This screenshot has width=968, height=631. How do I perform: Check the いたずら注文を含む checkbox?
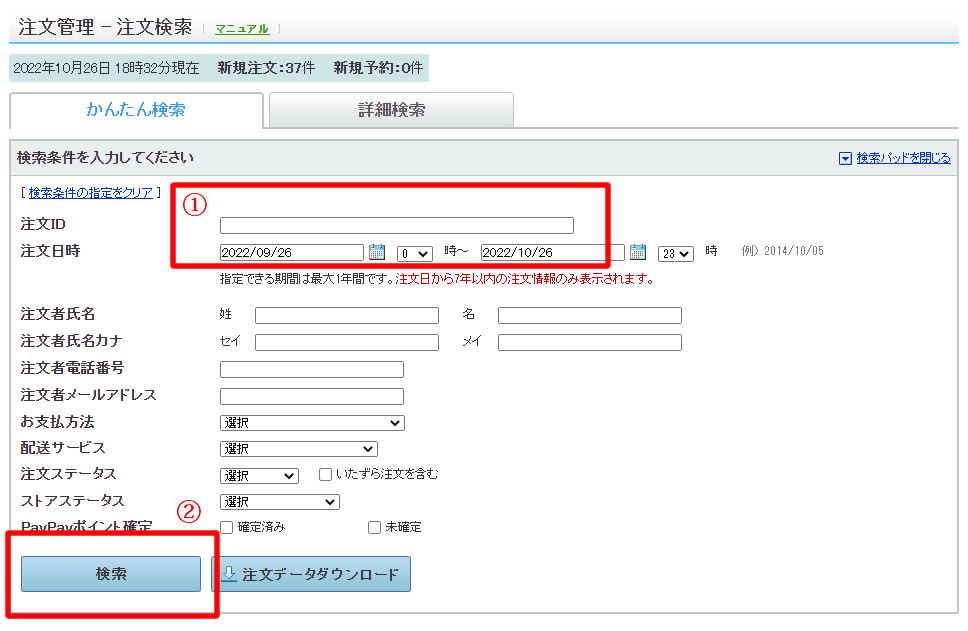[x=325, y=475]
